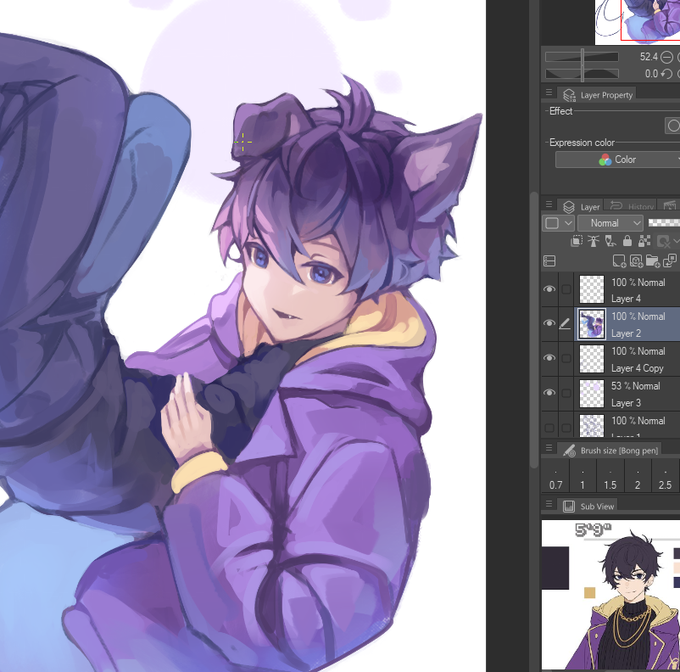Select the 'Layer 4 Copy' layer name
This screenshot has width=680, height=672.
point(637,368)
